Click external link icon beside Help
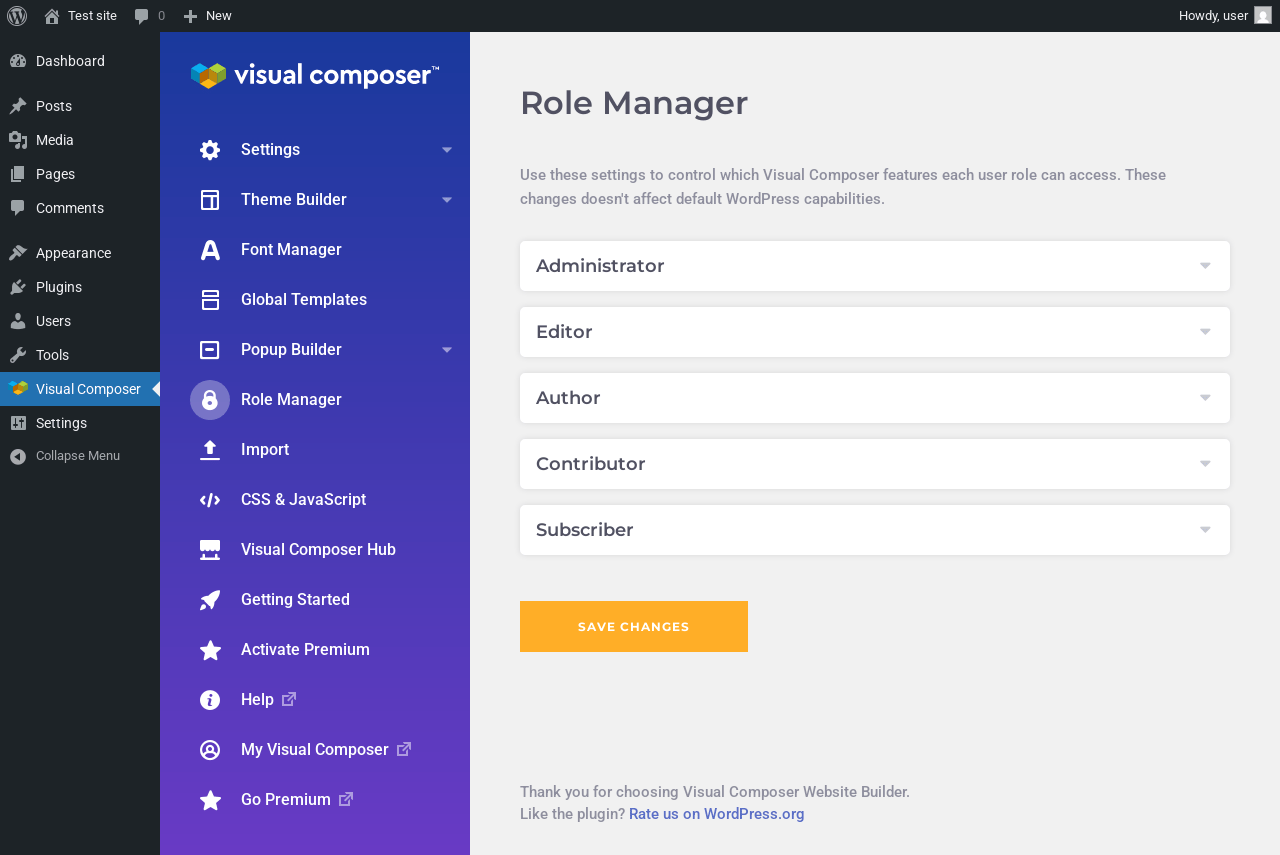The height and width of the screenshot is (855, 1280). click(x=289, y=699)
